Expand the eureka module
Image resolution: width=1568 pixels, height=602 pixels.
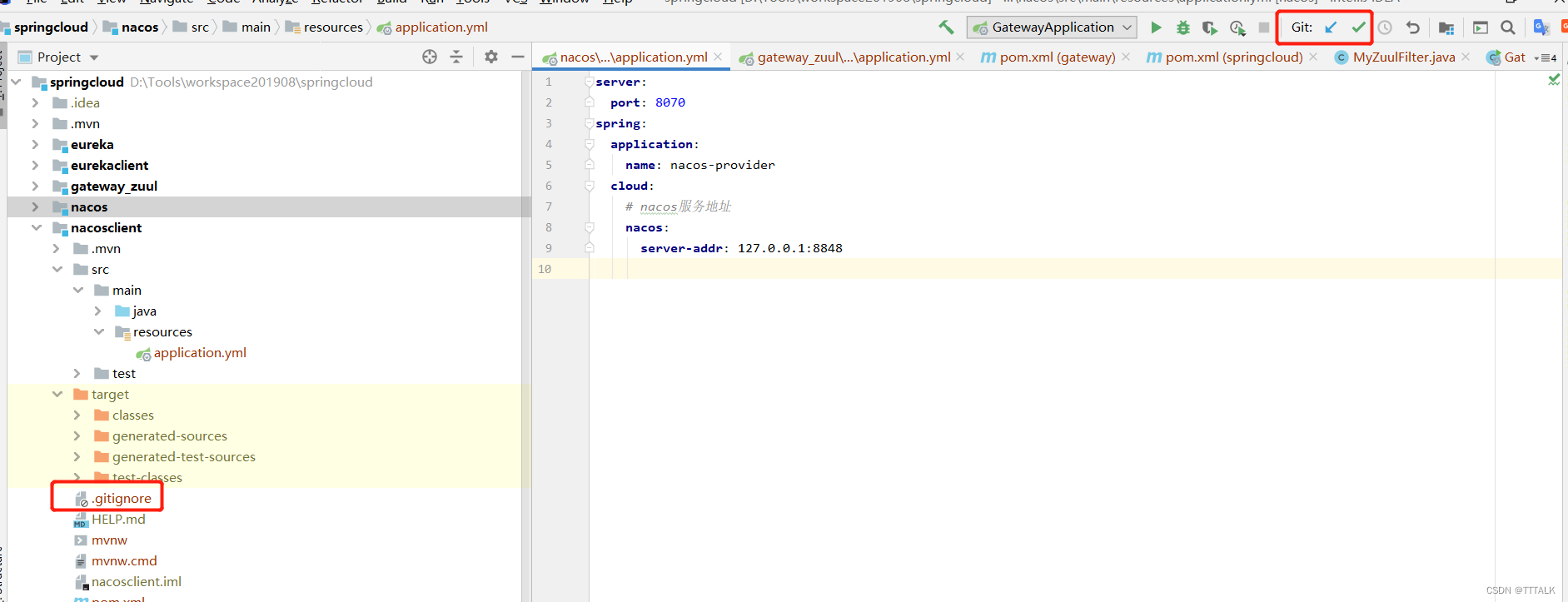coord(35,144)
